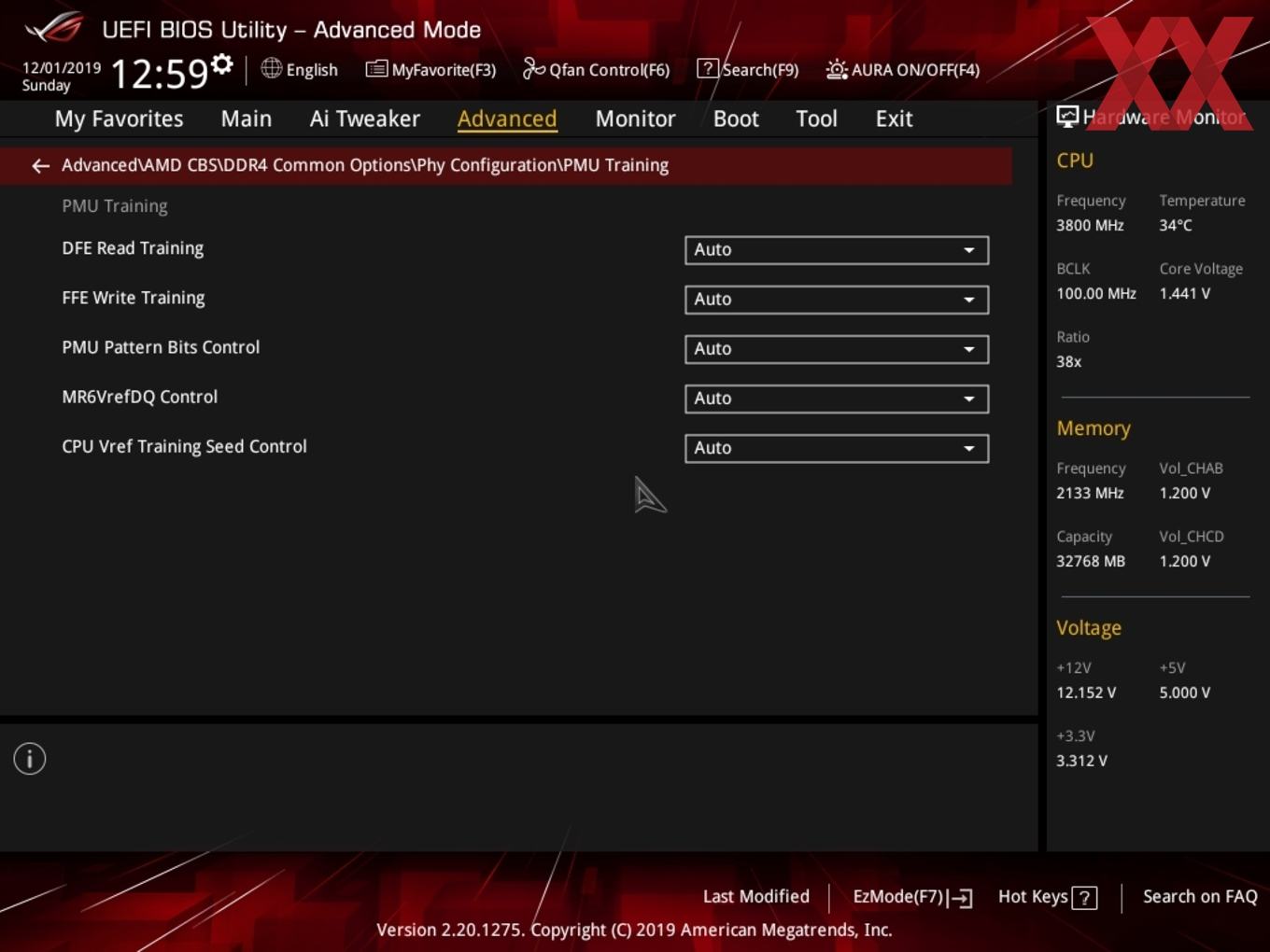Screen dimensions: 1270x952
Task: Select the DFE Read Training label
Action: pyautogui.click(x=133, y=248)
